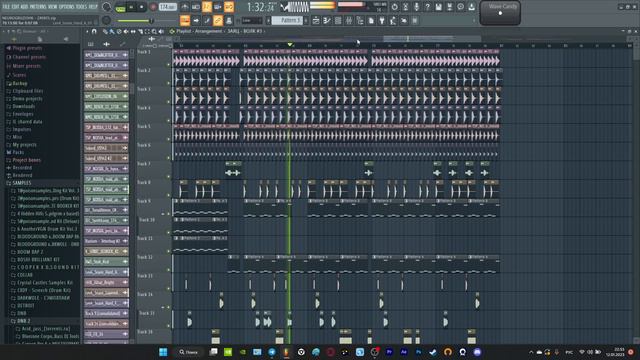Click the taskbar Search box
Viewport: 640px width, 360px height.
click(x=189, y=352)
